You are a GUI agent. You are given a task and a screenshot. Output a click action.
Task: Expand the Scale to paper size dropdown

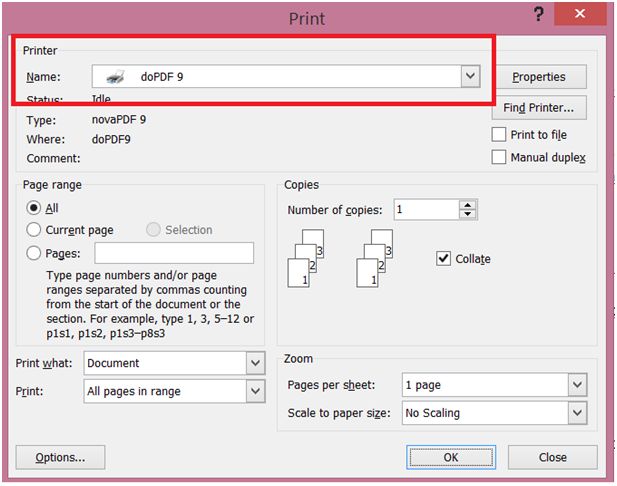pyautogui.click(x=576, y=412)
